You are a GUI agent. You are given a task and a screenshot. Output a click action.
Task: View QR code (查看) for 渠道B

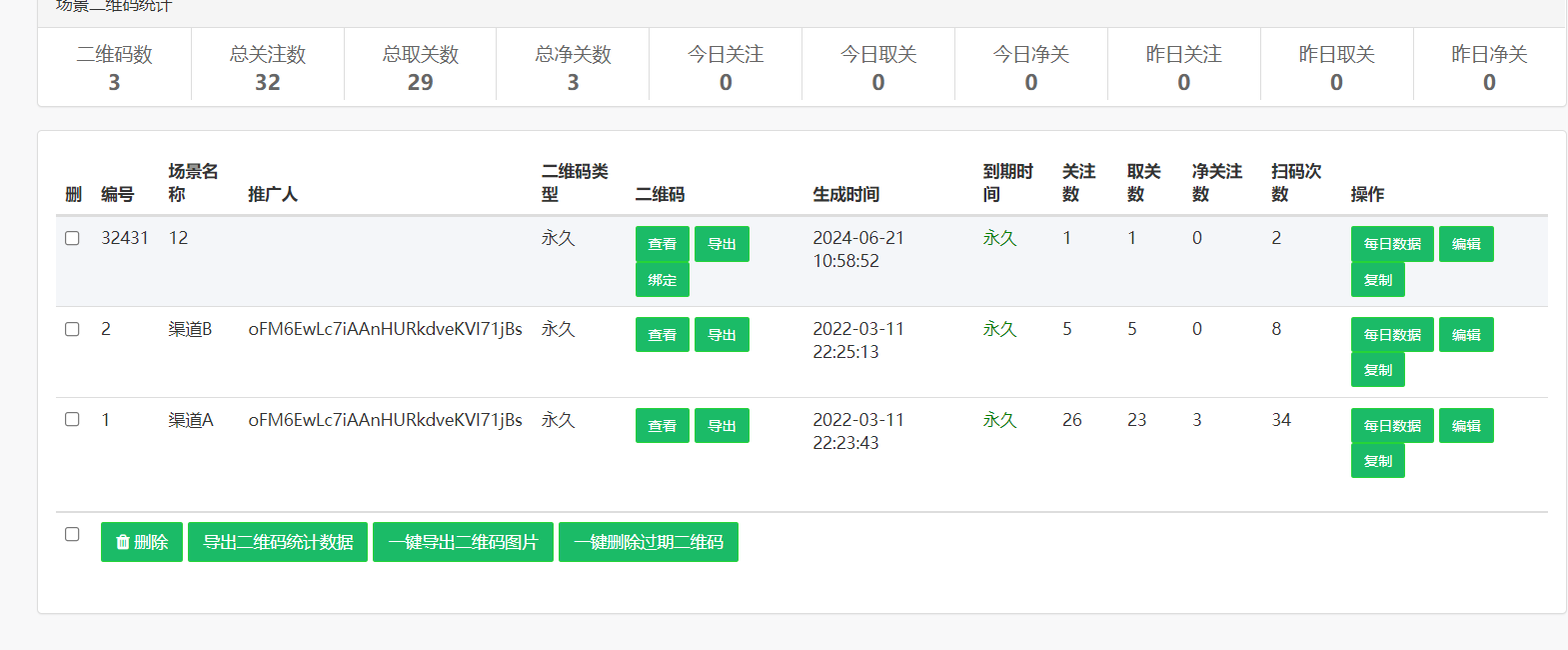click(662, 335)
